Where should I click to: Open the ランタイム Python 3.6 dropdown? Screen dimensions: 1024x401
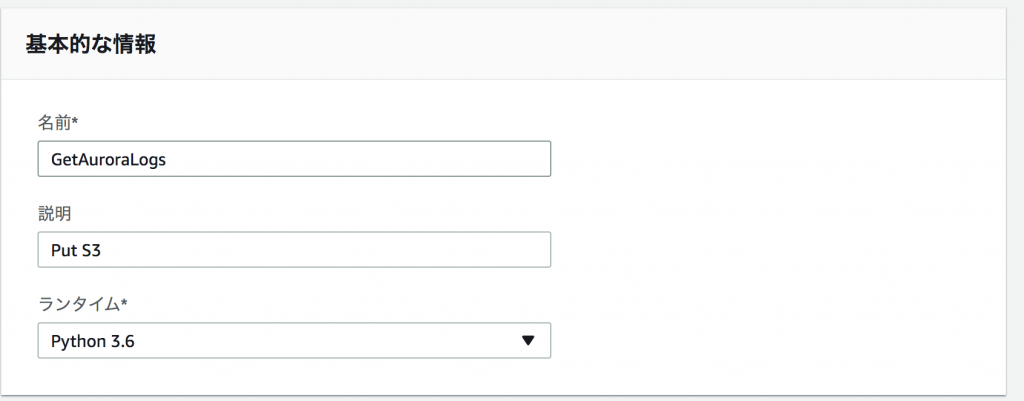[294, 340]
